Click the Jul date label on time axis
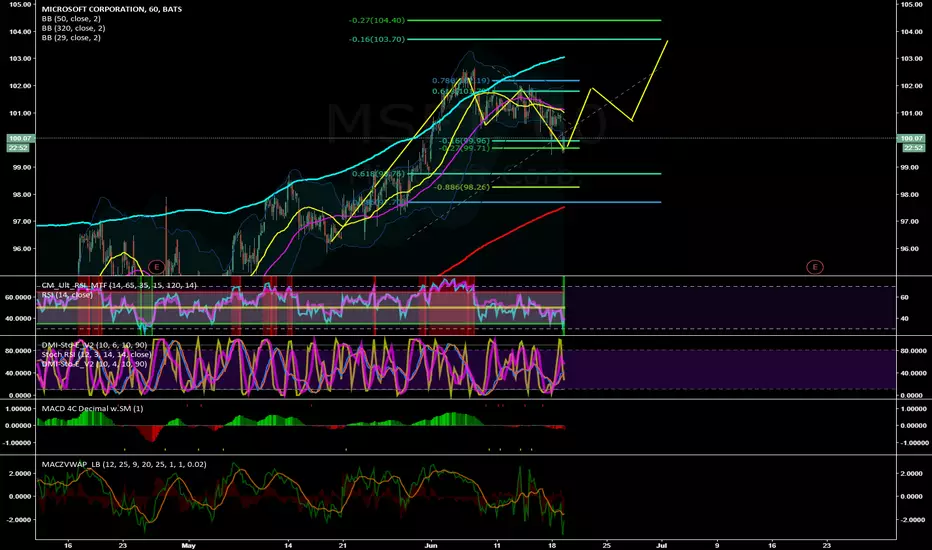 [662, 545]
